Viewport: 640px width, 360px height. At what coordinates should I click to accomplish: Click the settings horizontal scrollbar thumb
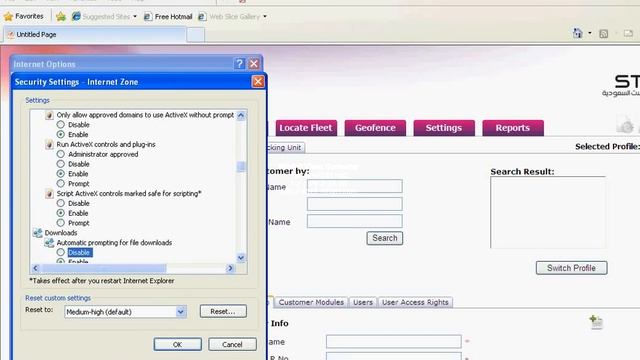point(104,268)
